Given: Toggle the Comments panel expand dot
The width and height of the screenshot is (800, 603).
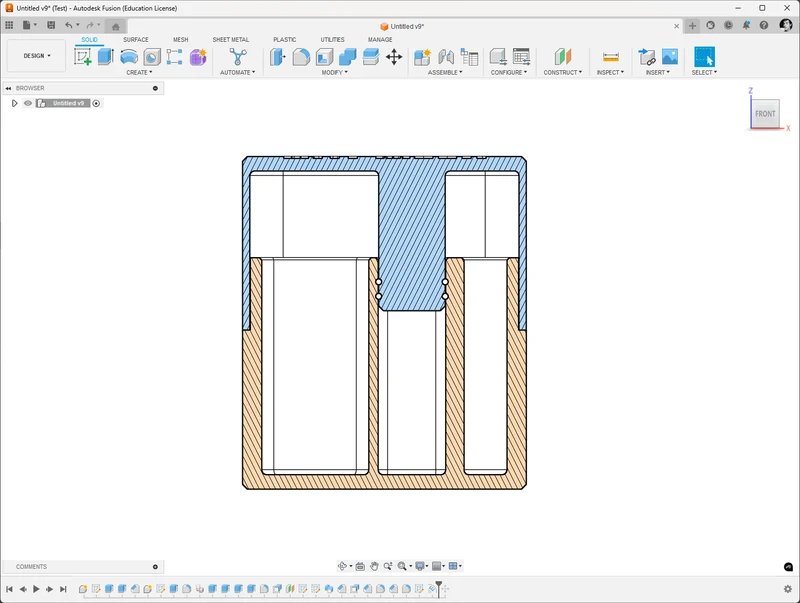Looking at the screenshot, I should click(x=155, y=567).
